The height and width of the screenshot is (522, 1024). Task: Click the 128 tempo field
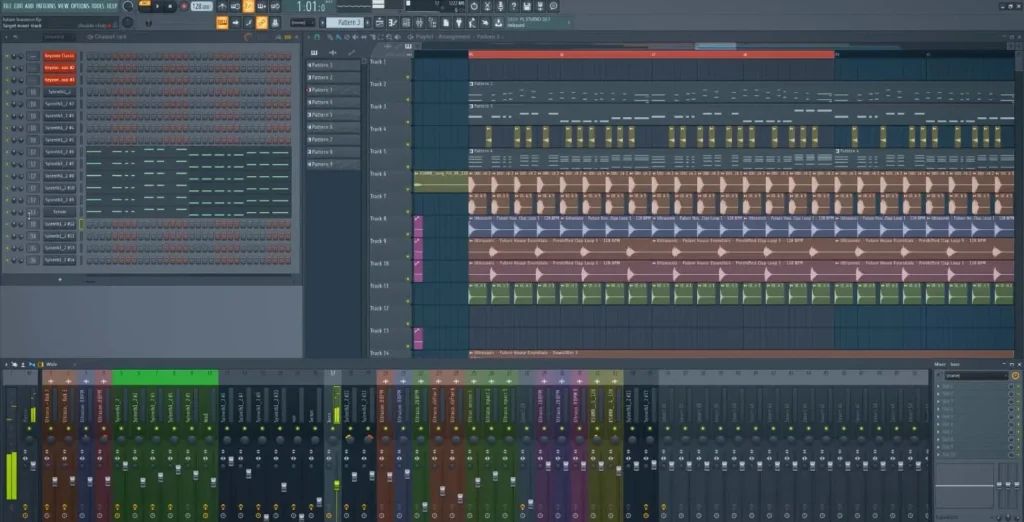tap(202, 6)
